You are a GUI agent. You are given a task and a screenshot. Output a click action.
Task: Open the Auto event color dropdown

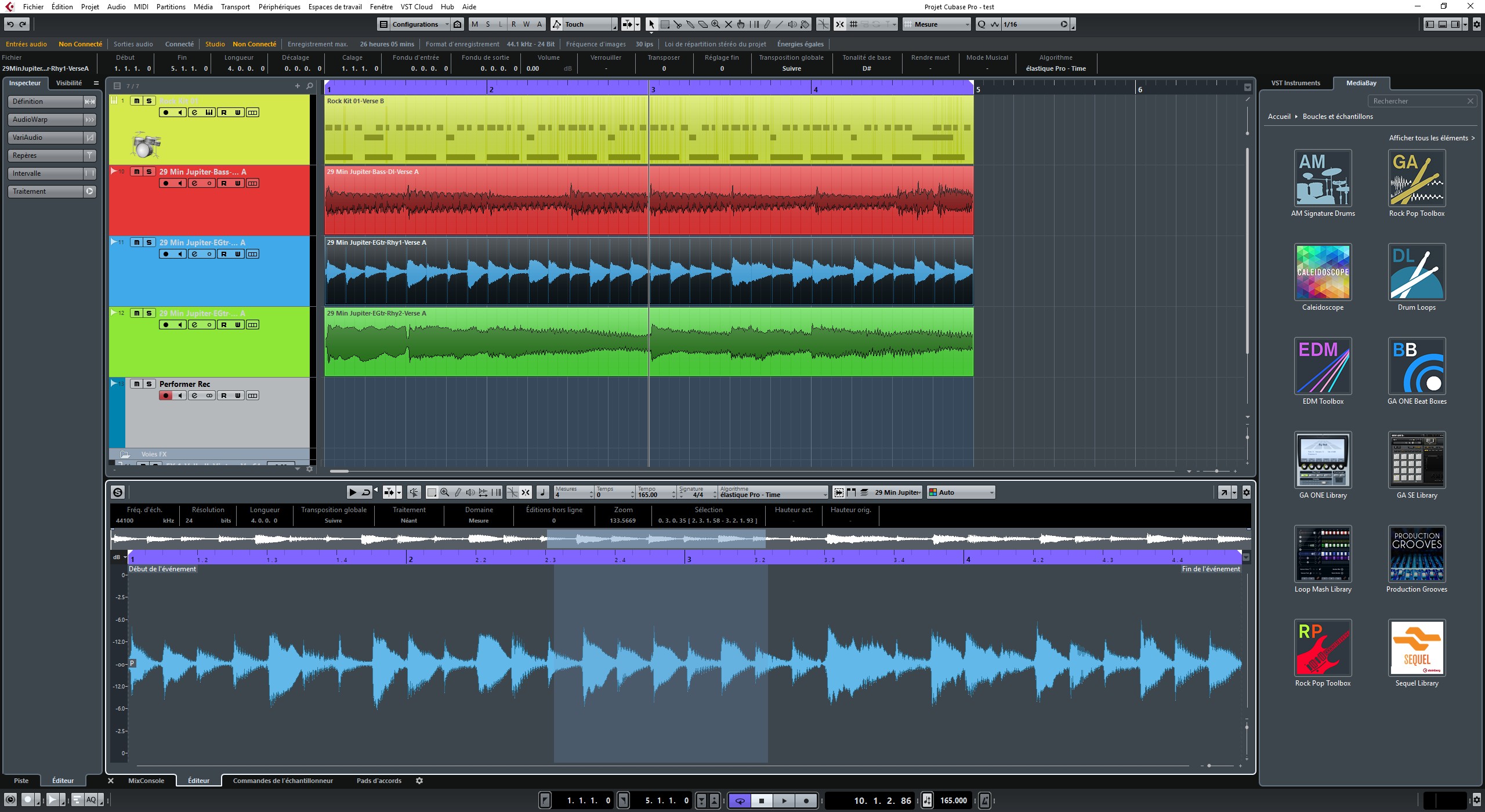(961, 492)
